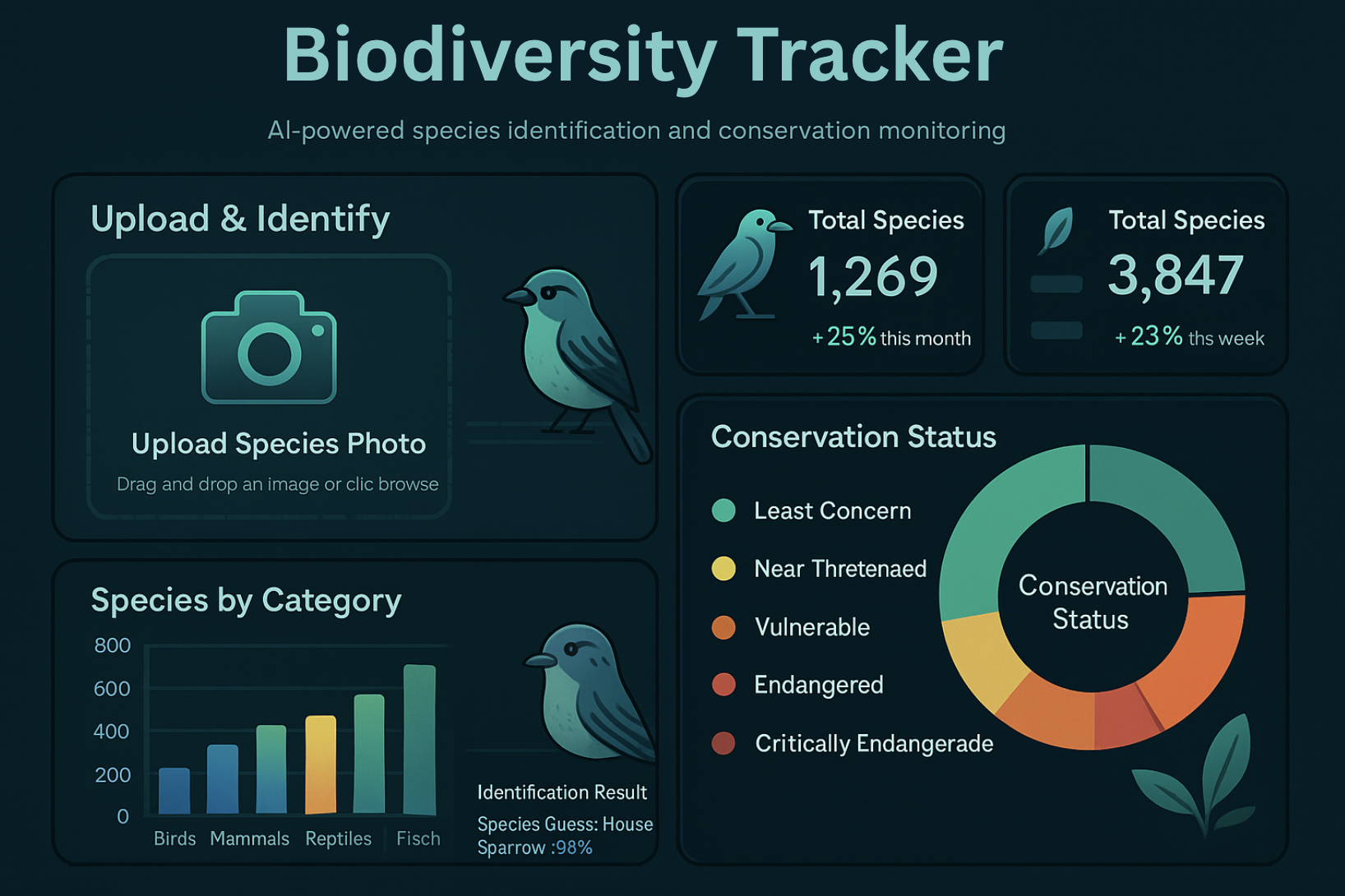Screen dimensions: 1345x896
Task: Select the Least Concern green legend dot
Action: point(723,510)
